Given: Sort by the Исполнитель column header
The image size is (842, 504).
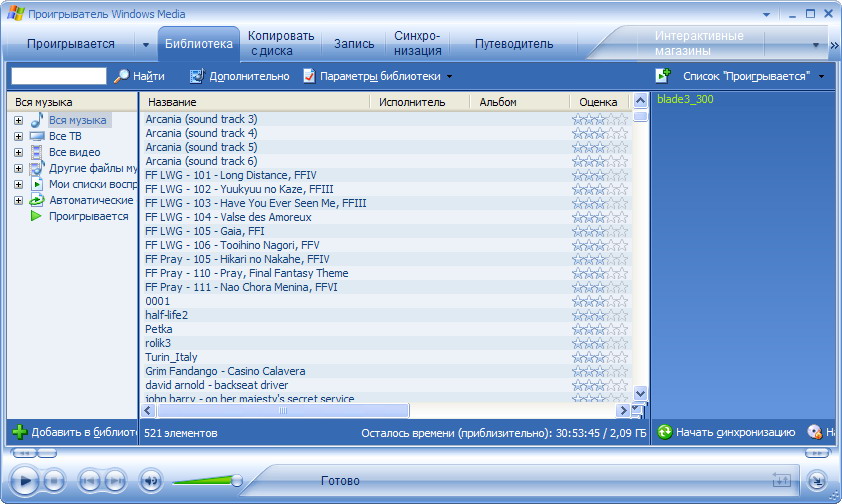Looking at the screenshot, I should click(x=420, y=102).
